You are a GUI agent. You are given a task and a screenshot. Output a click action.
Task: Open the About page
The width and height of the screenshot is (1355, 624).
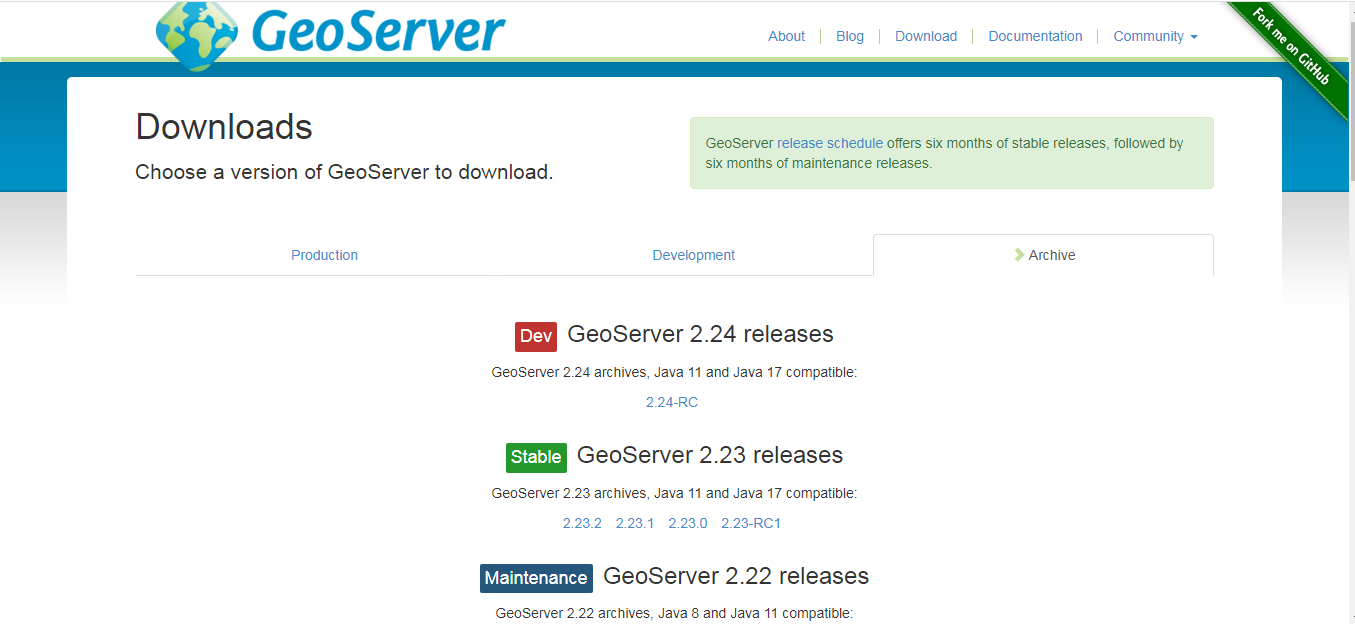(786, 36)
